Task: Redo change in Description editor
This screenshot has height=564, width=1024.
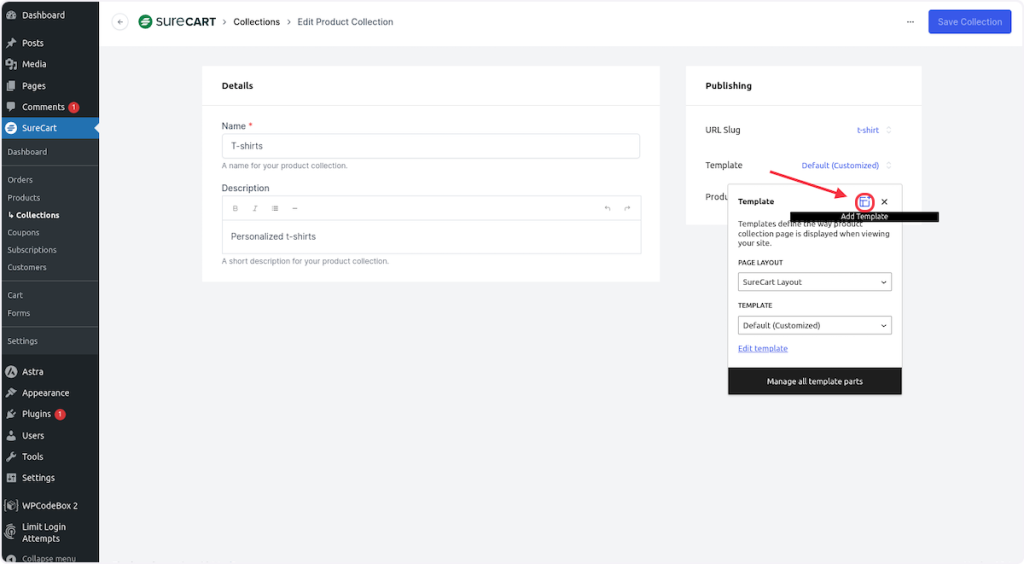Action: coord(627,208)
